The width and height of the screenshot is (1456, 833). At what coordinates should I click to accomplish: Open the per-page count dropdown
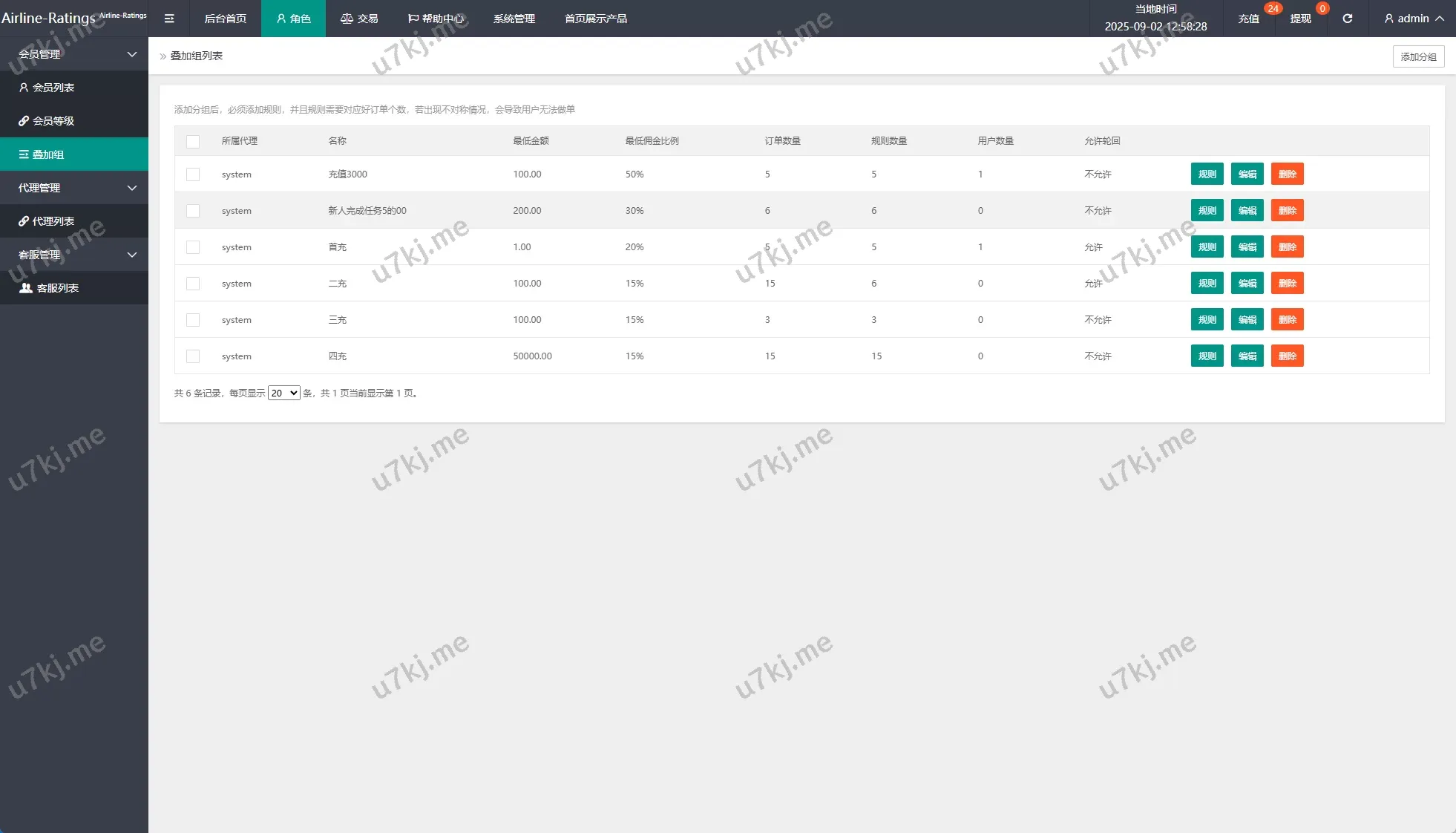(283, 393)
